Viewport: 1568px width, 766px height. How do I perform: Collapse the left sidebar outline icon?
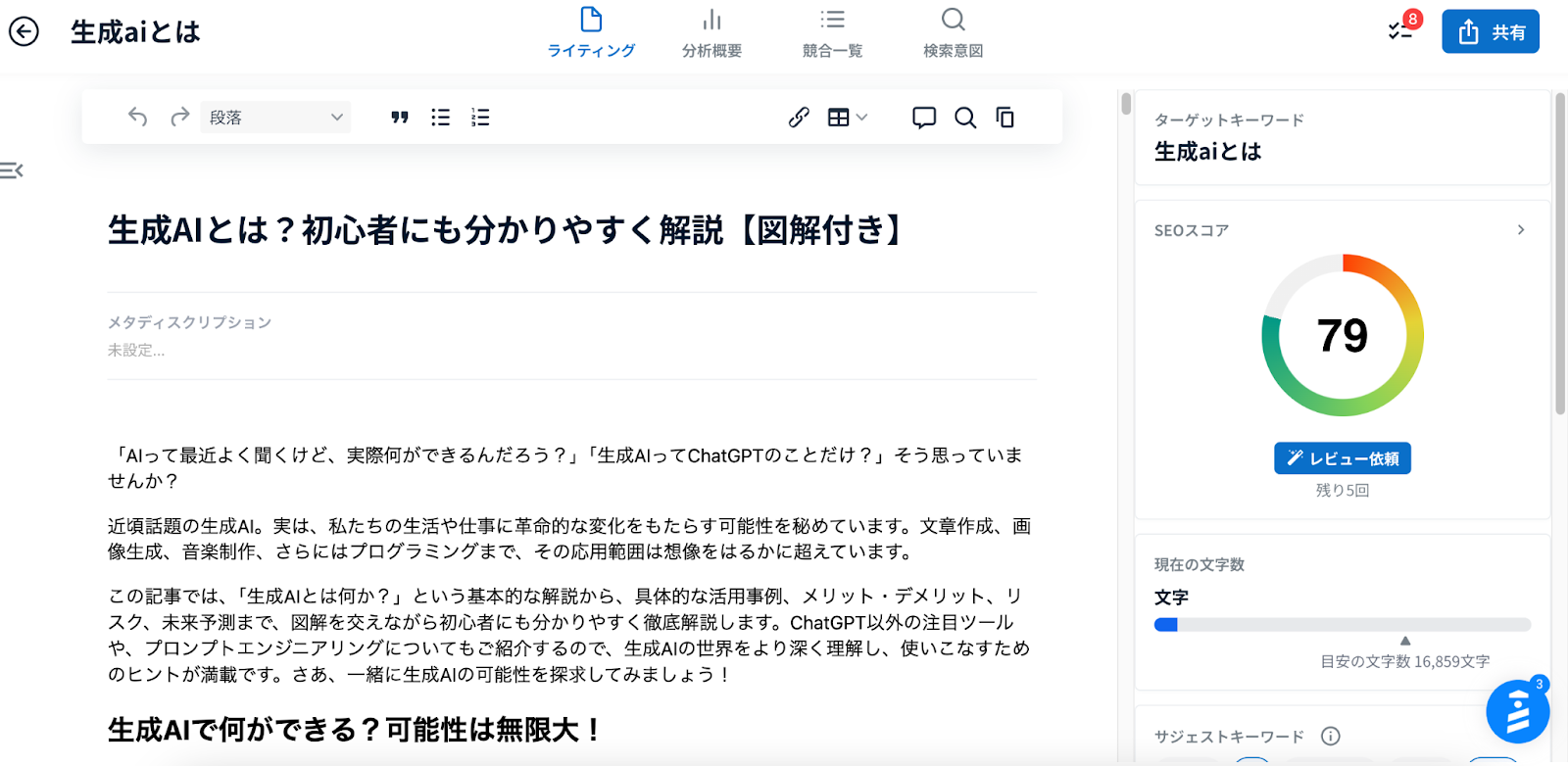click(12, 170)
